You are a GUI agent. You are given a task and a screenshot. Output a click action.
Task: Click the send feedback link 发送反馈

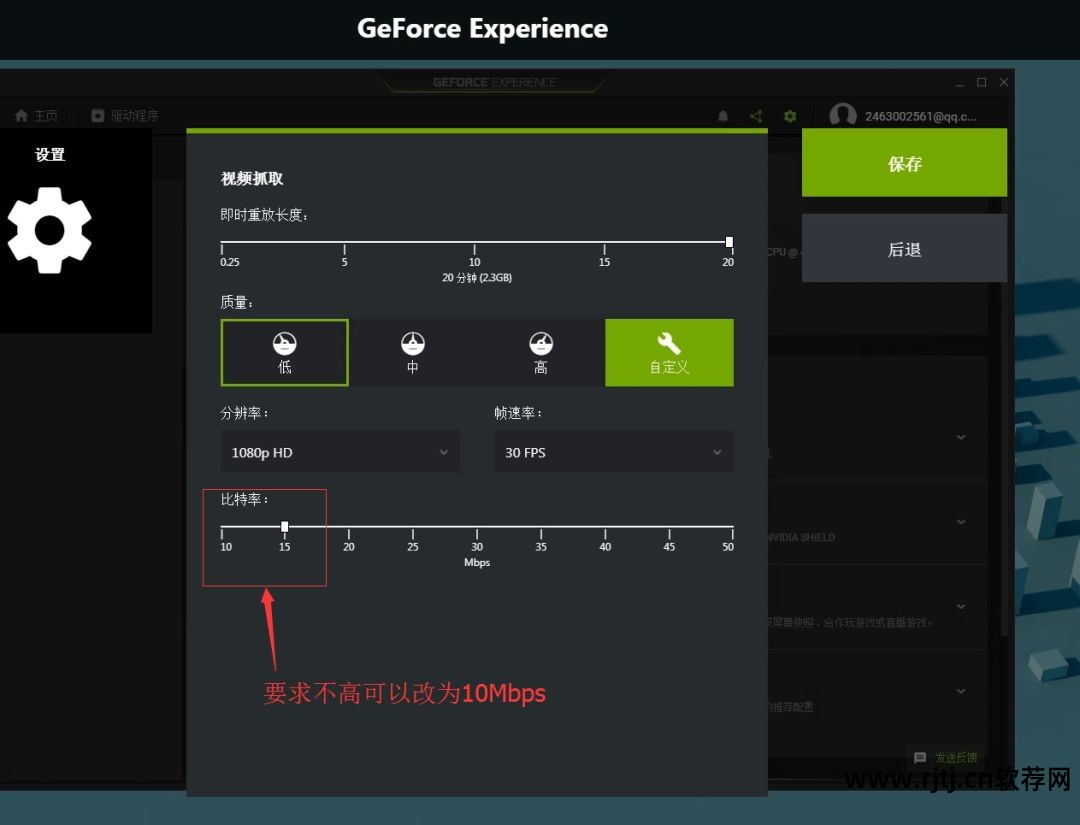pos(946,758)
